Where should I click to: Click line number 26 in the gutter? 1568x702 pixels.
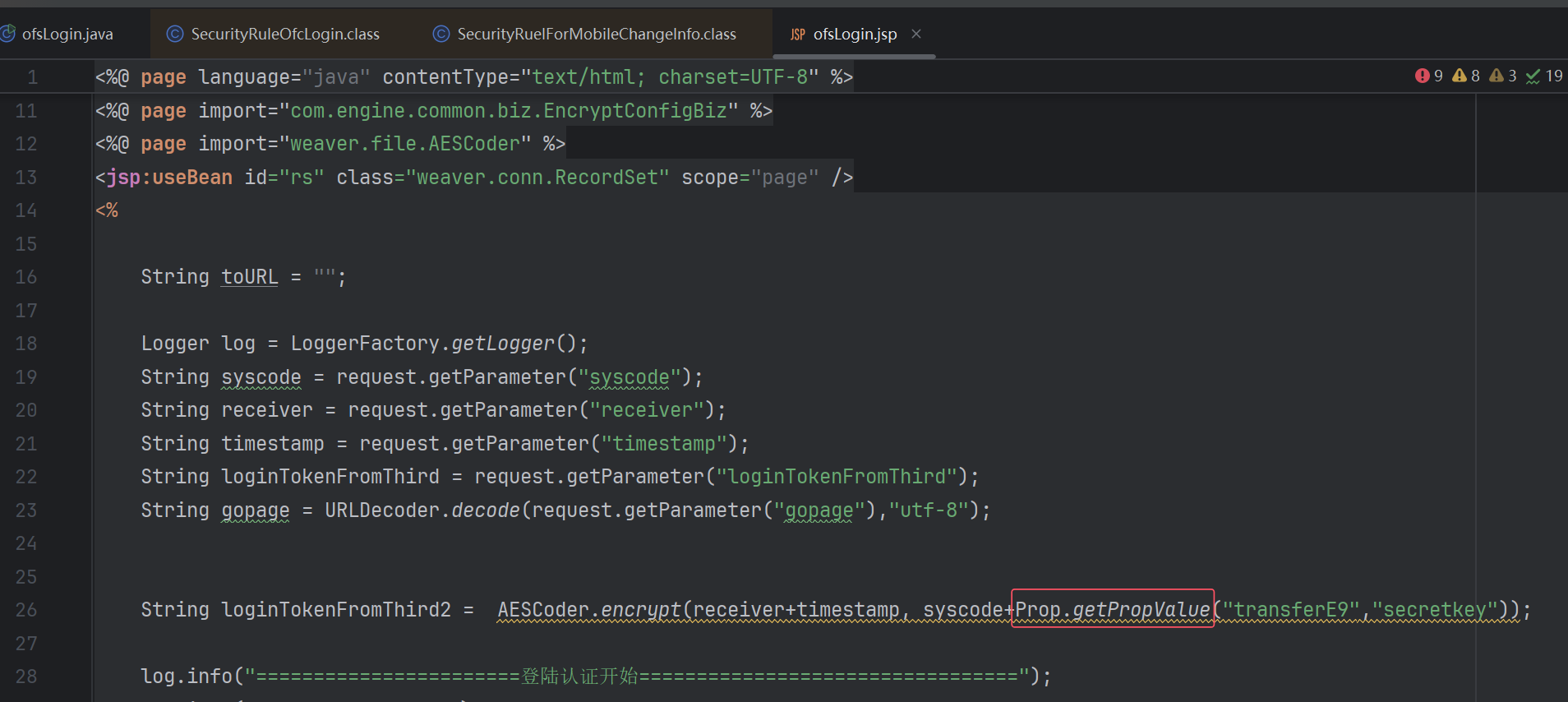[x=26, y=609]
